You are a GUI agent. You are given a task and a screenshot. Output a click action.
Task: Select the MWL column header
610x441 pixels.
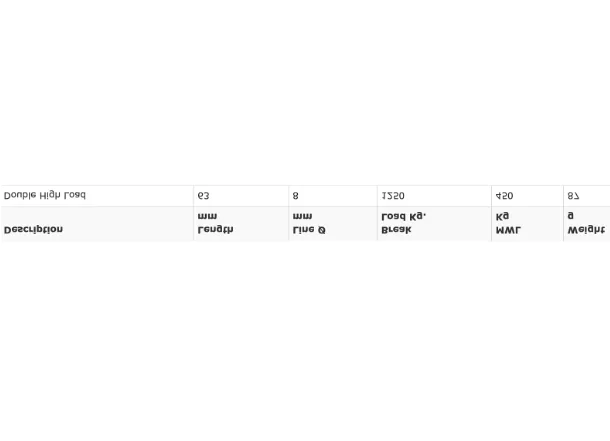point(508,230)
